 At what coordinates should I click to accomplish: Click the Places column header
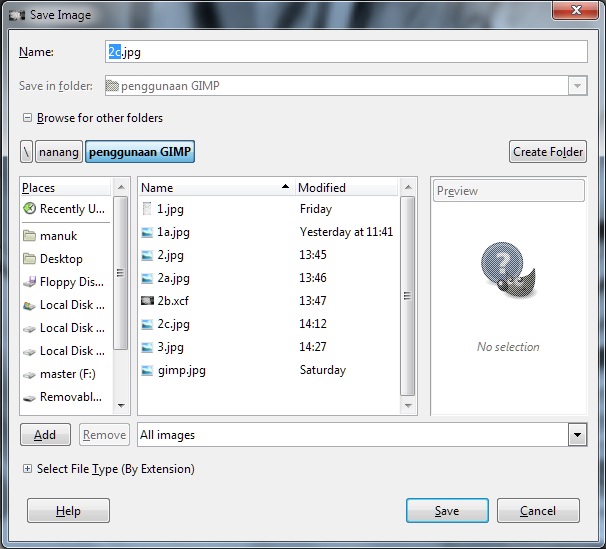[66, 188]
